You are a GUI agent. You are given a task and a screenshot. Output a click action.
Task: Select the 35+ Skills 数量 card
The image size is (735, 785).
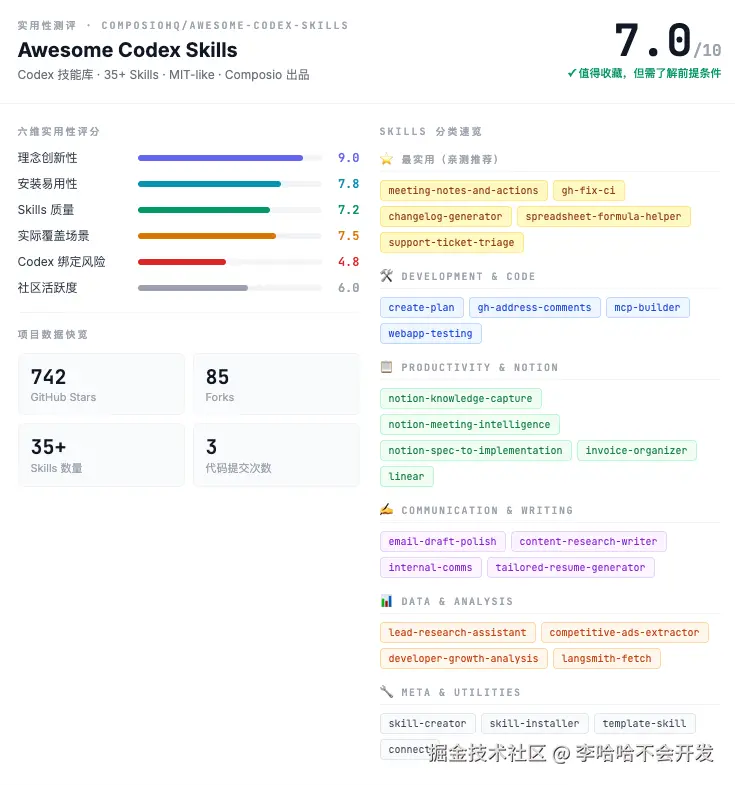coord(101,455)
